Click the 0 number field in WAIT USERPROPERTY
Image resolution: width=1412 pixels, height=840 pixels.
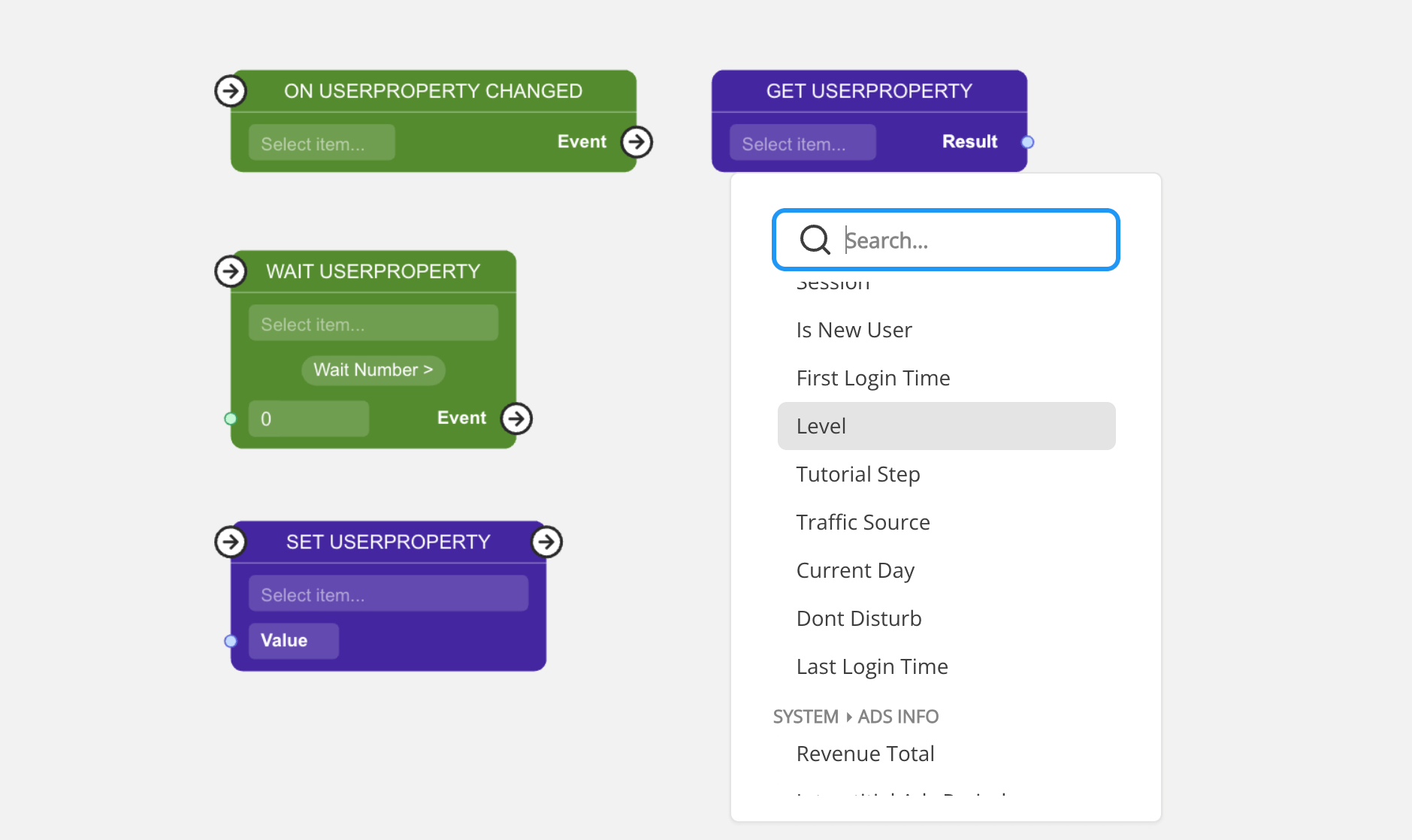(x=308, y=418)
